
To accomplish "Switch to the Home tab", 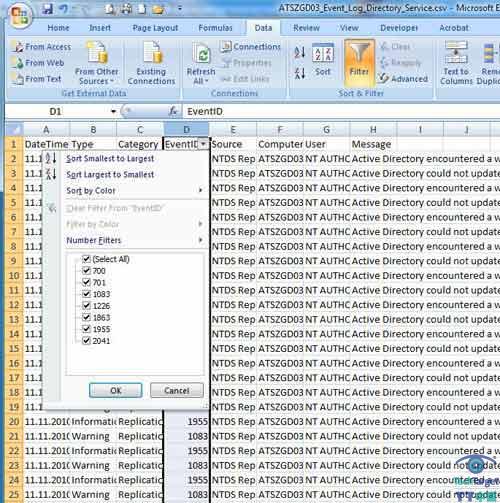I will [x=58, y=28].
